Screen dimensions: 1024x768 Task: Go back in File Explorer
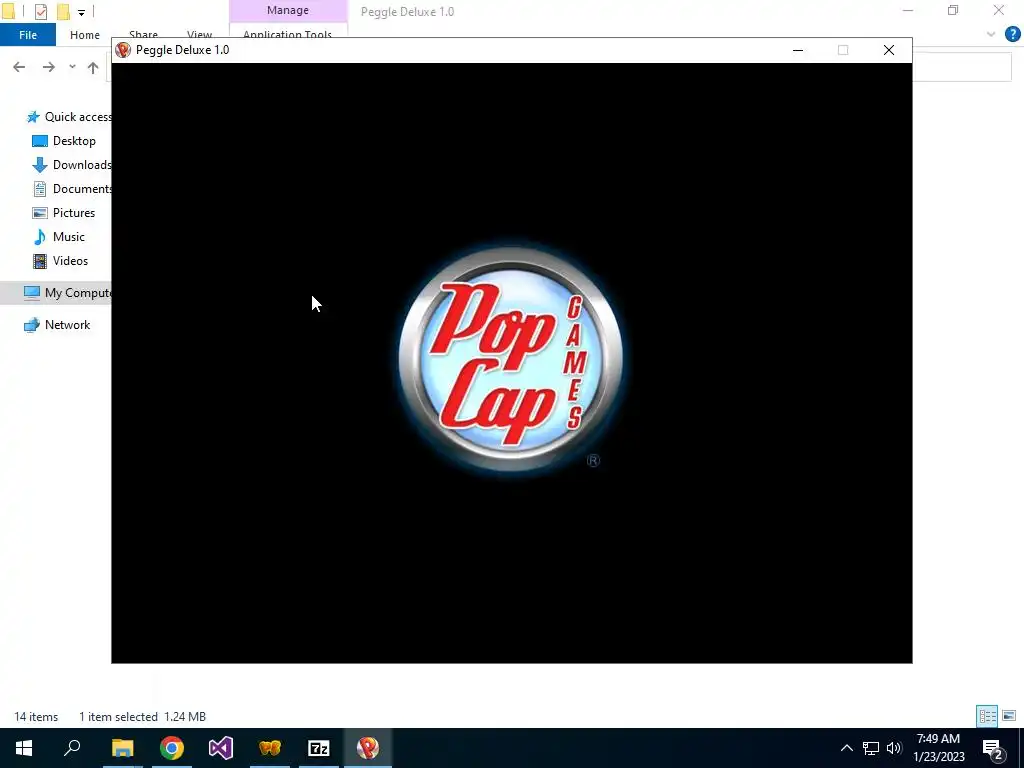[19, 67]
